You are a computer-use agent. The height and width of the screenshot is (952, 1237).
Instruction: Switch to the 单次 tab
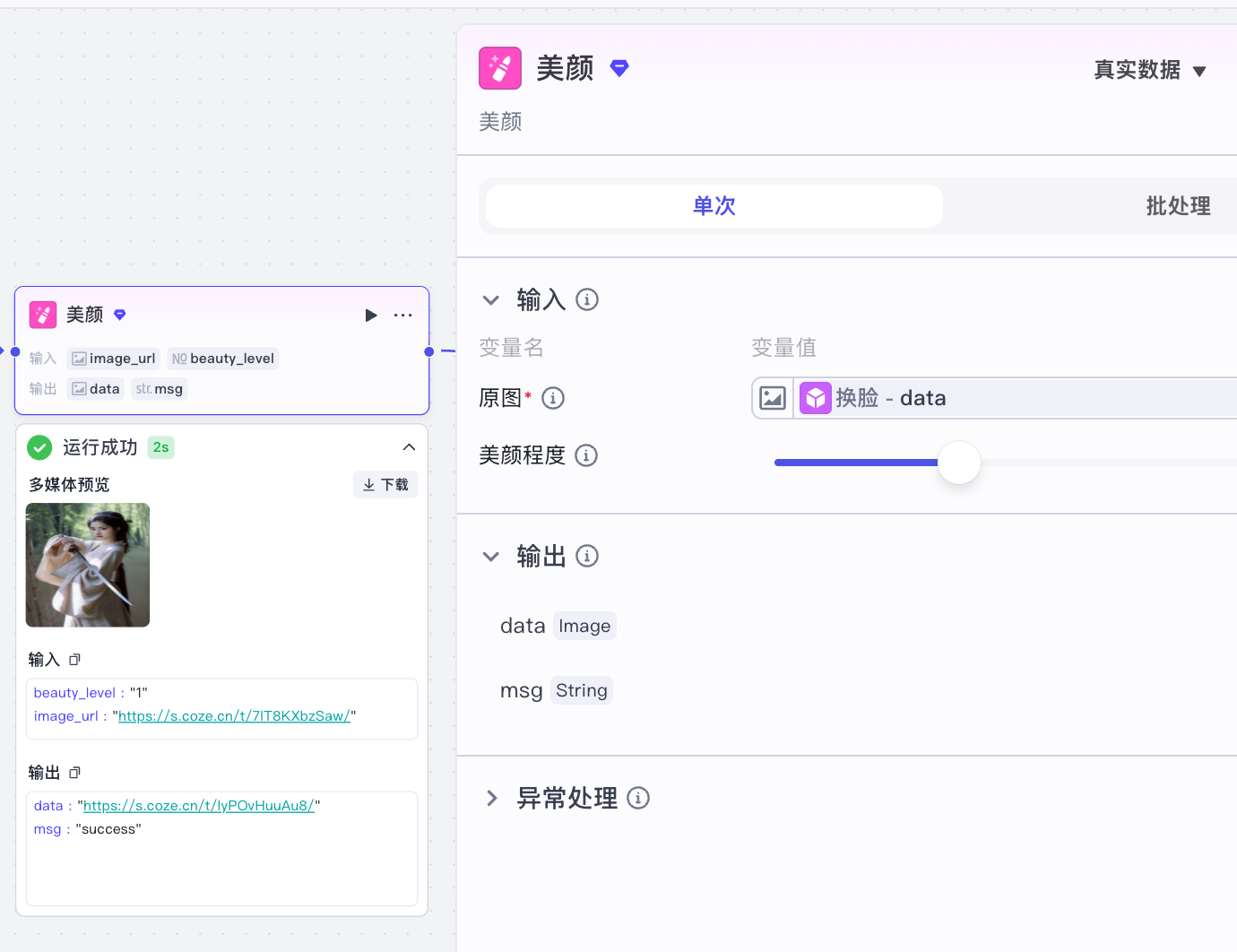point(714,206)
